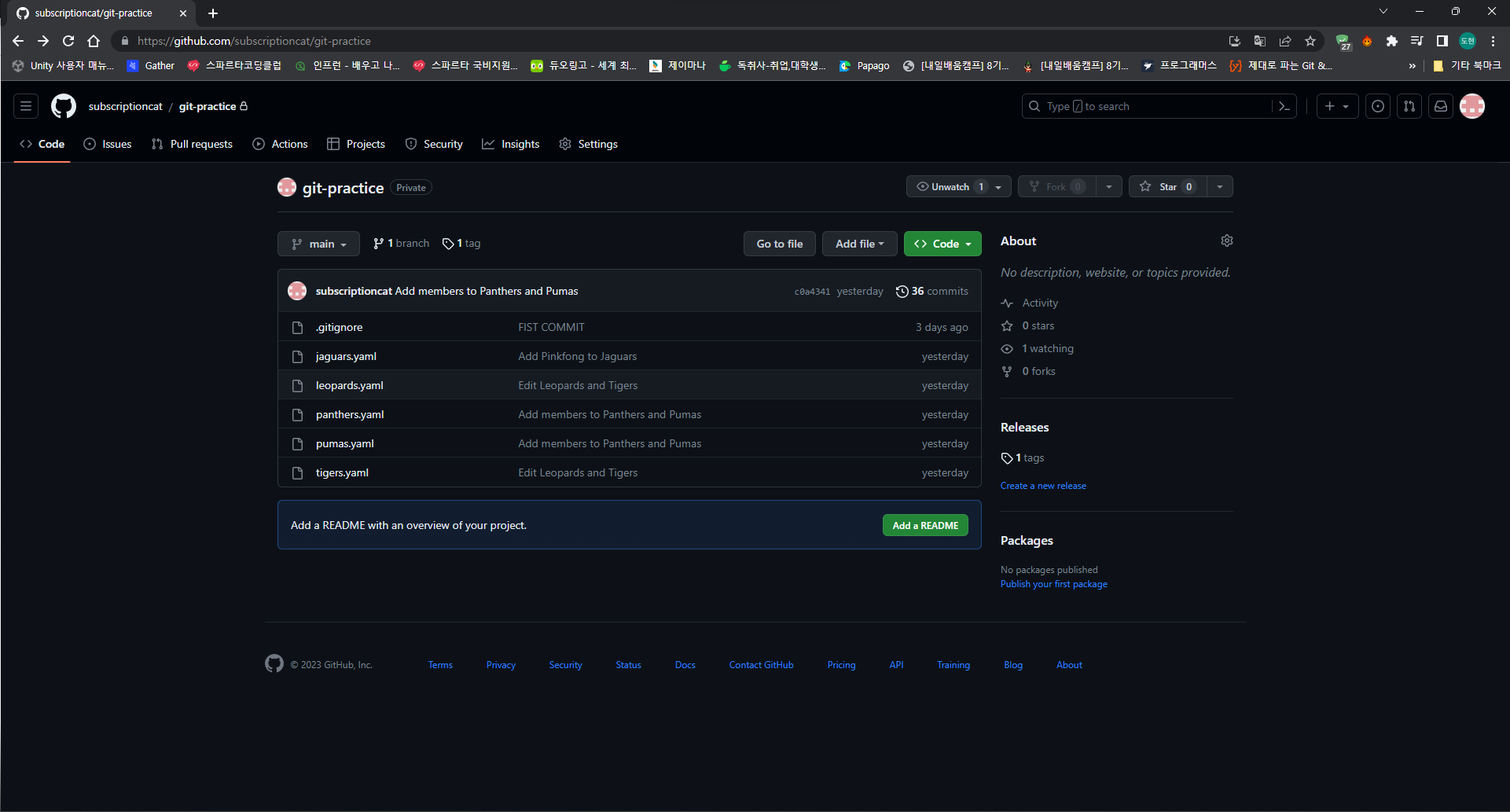Open the user avatar menu
This screenshot has height=812, width=1510.
click(x=1472, y=106)
